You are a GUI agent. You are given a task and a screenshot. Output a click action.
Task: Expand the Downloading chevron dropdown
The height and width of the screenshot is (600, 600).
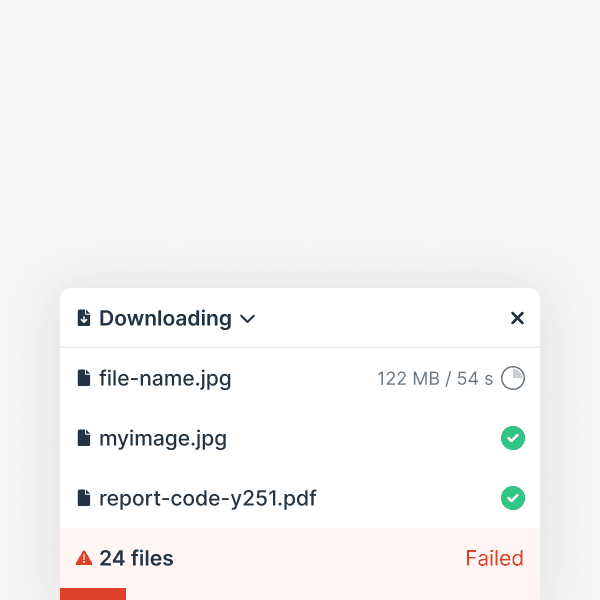(248, 319)
